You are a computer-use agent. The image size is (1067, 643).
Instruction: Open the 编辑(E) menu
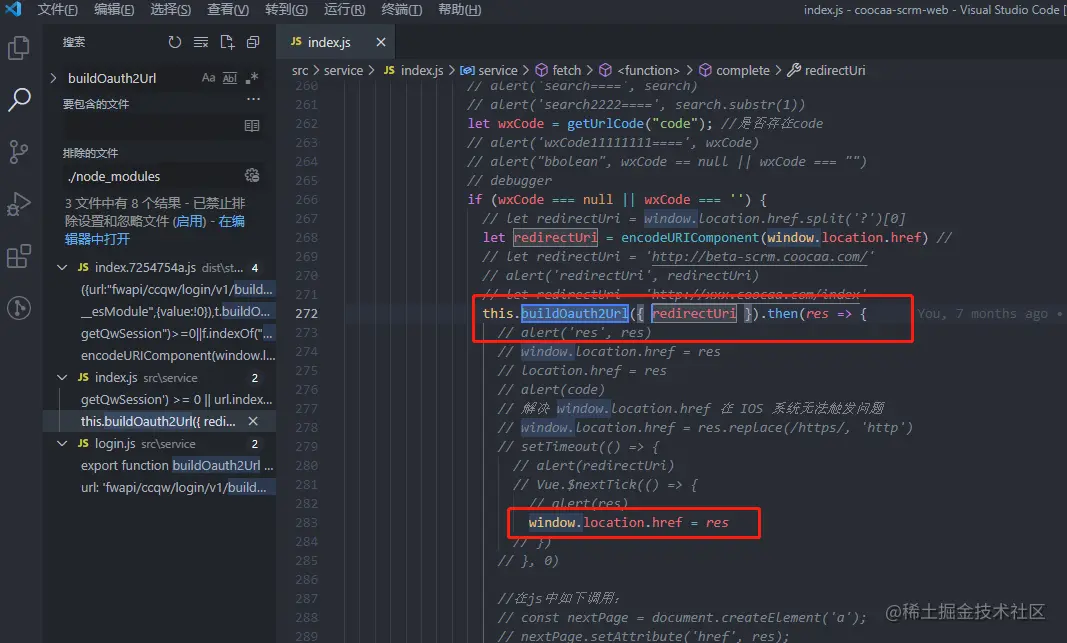pyautogui.click(x=114, y=10)
